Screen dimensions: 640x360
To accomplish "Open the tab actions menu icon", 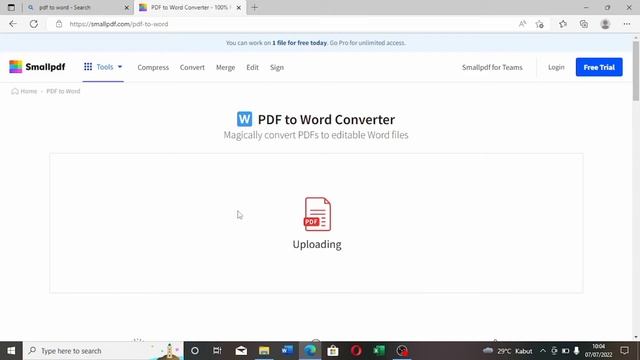I will pyautogui.click(x=11, y=7).
